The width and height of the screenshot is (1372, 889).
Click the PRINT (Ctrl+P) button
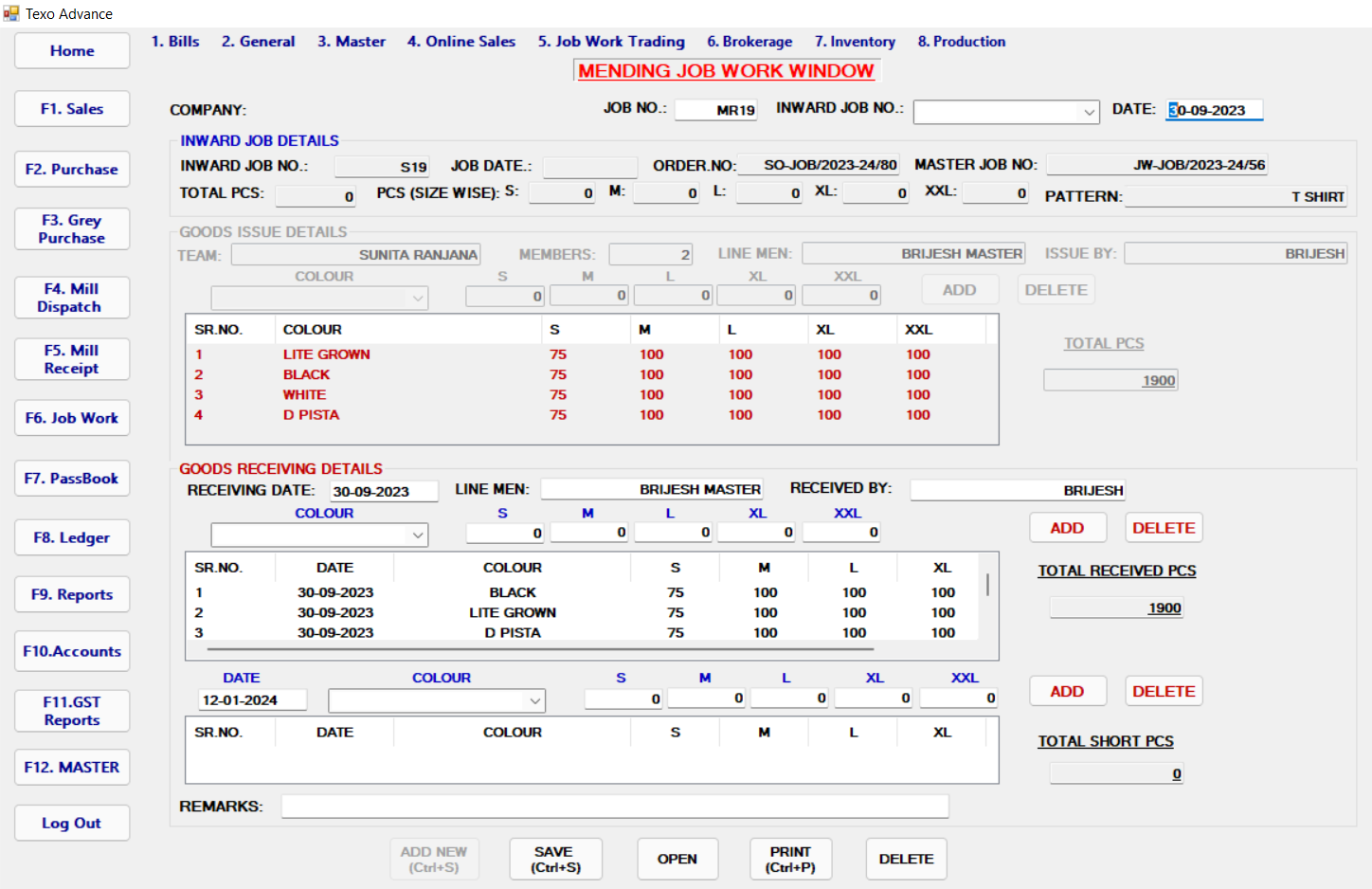tap(791, 860)
